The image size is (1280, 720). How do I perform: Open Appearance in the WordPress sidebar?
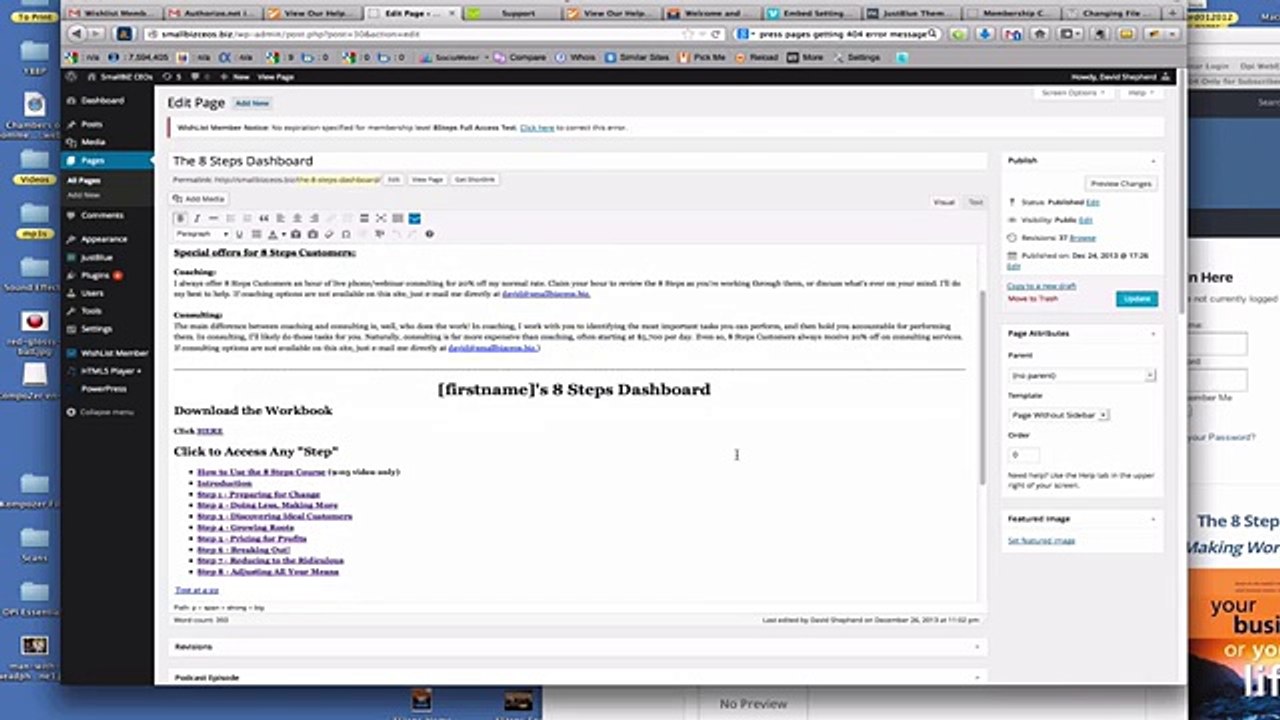[104, 239]
